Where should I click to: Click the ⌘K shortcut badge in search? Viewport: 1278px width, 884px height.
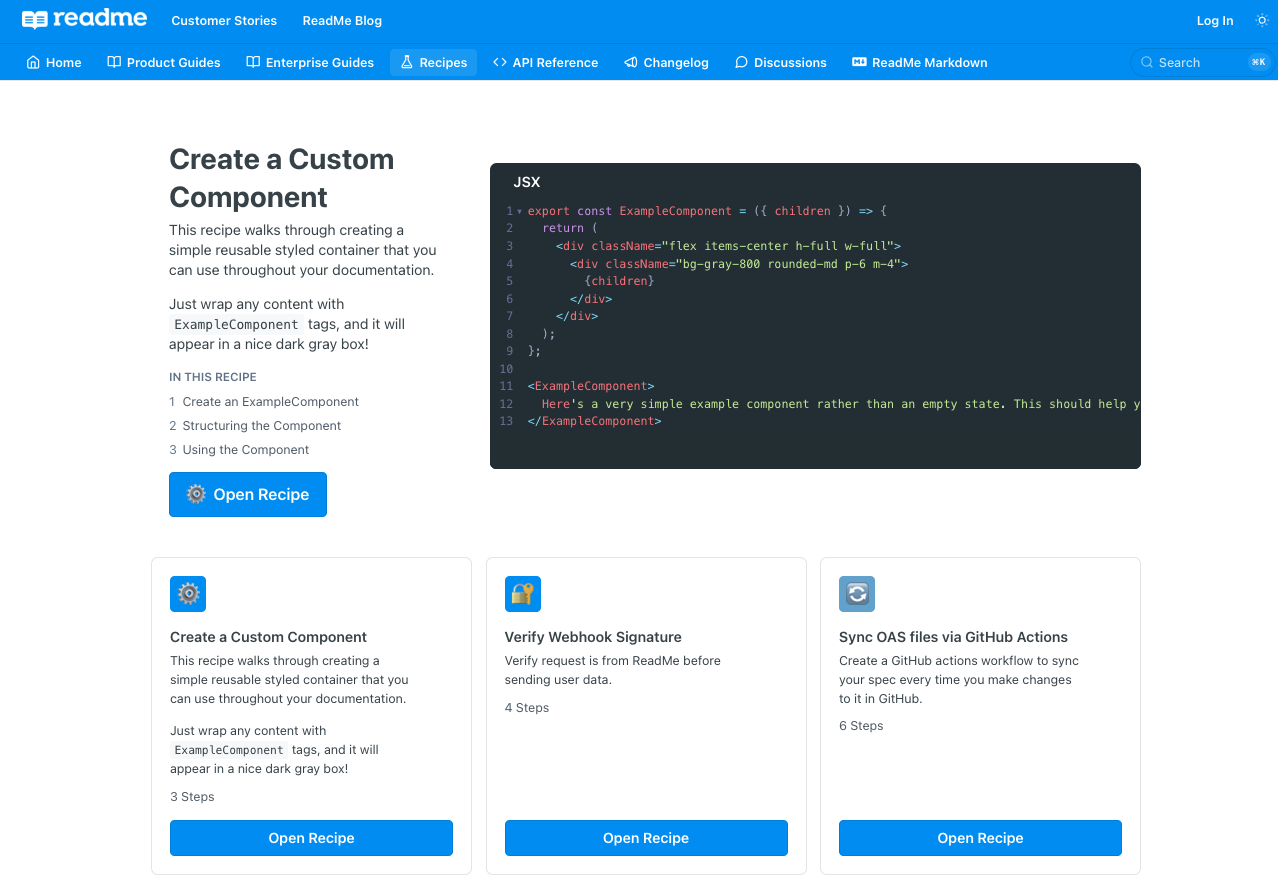(1258, 62)
